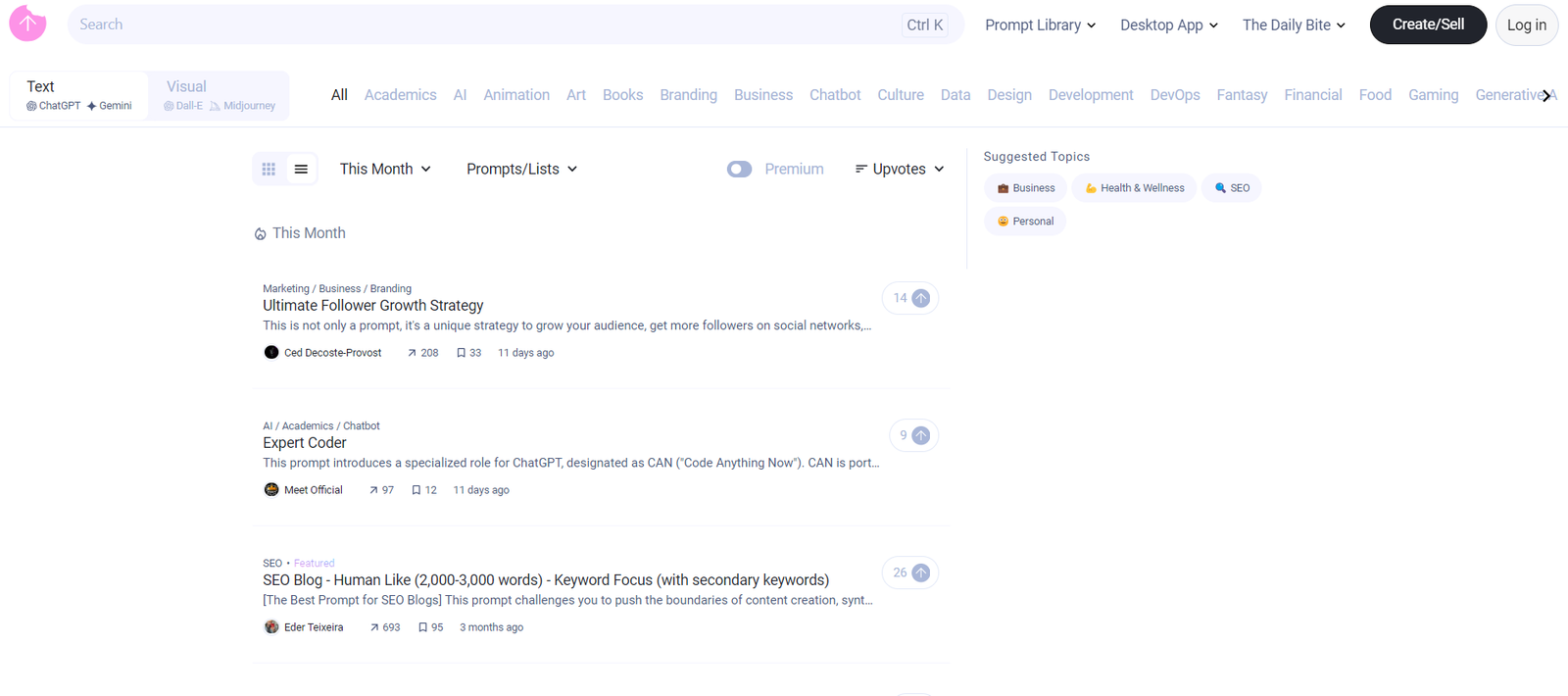The height and width of the screenshot is (696, 1568).
Task: Toggle the Premium switch
Action: point(739,170)
